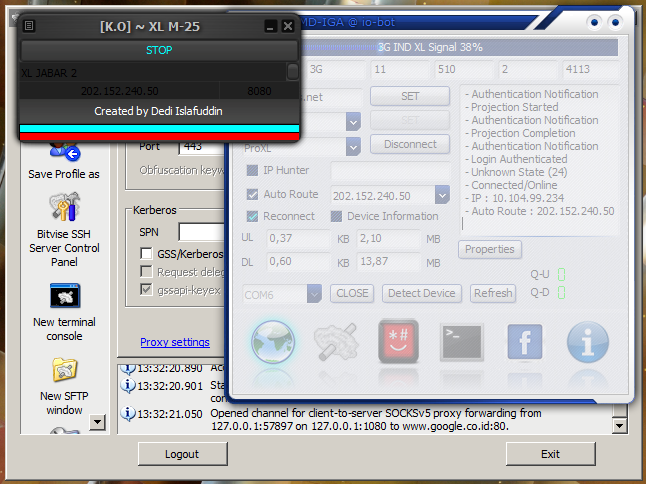This screenshot has width=646, height=484.
Task: Click the broom cleaner icon in io-bot
Action: coord(335,341)
